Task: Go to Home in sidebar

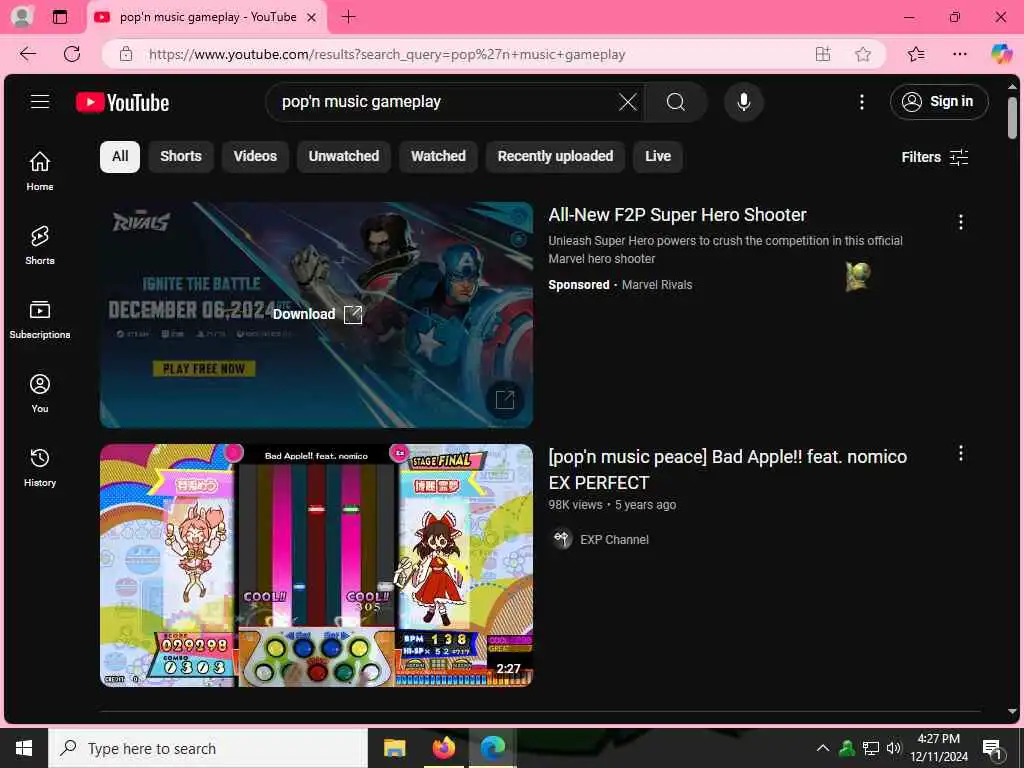Action: point(40,171)
